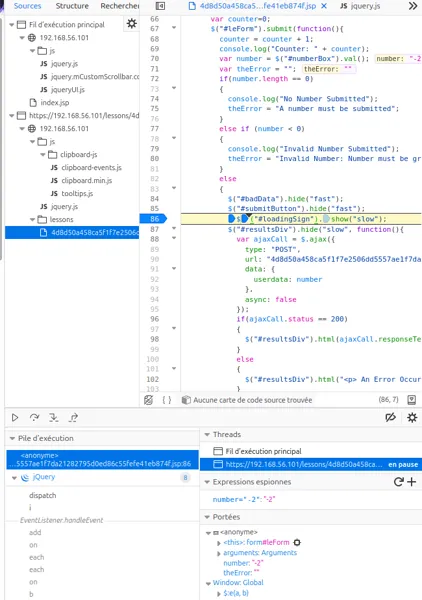This screenshot has height=600, width=422.
Task: Resume script execution with play icon
Action: click(15, 417)
